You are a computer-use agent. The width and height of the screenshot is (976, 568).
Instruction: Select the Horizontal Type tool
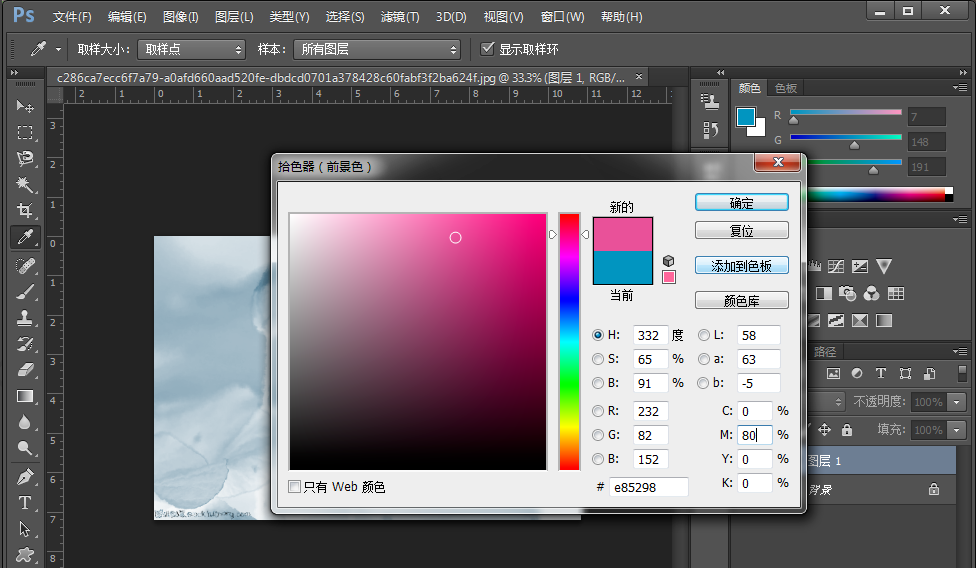pyautogui.click(x=25, y=502)
